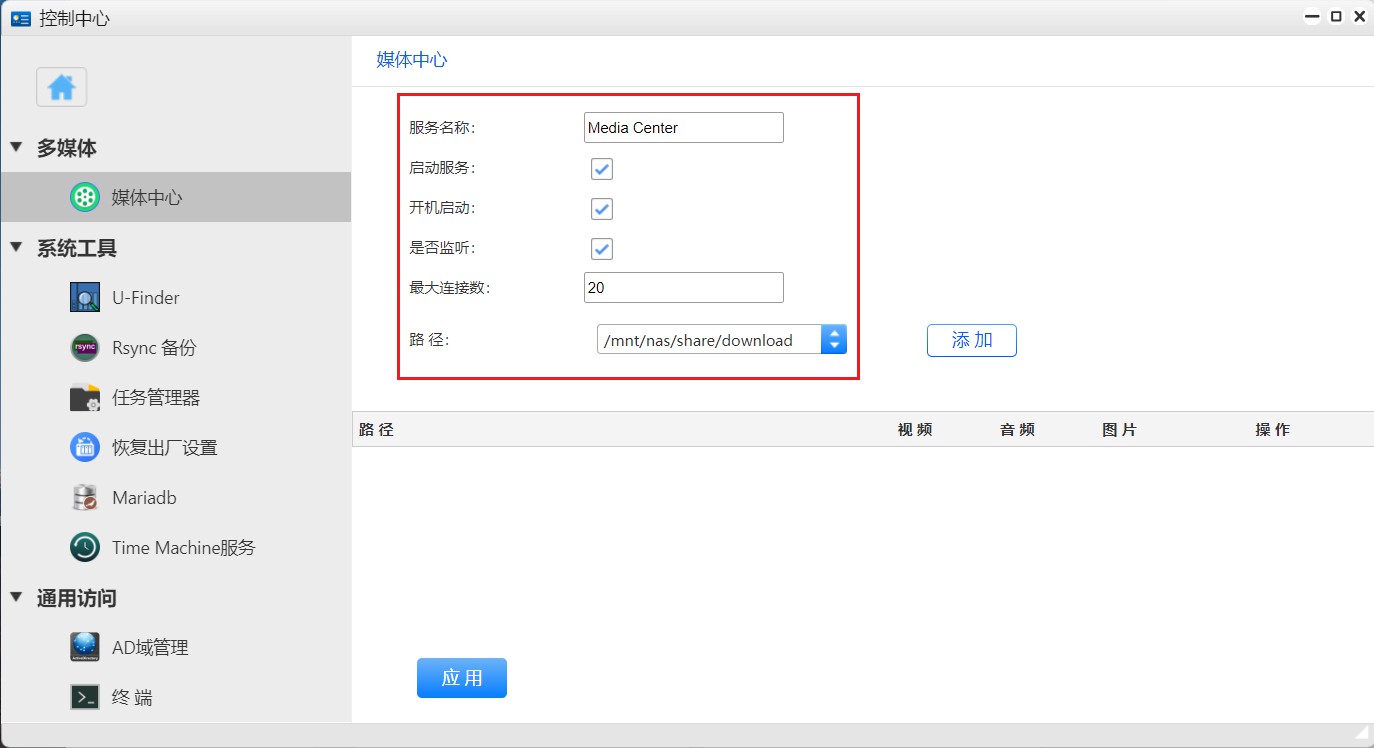Launch the 终端 terminal icon
Image resolution: width=1374 pixels, height=748 pixels.
tap(85, 697)
